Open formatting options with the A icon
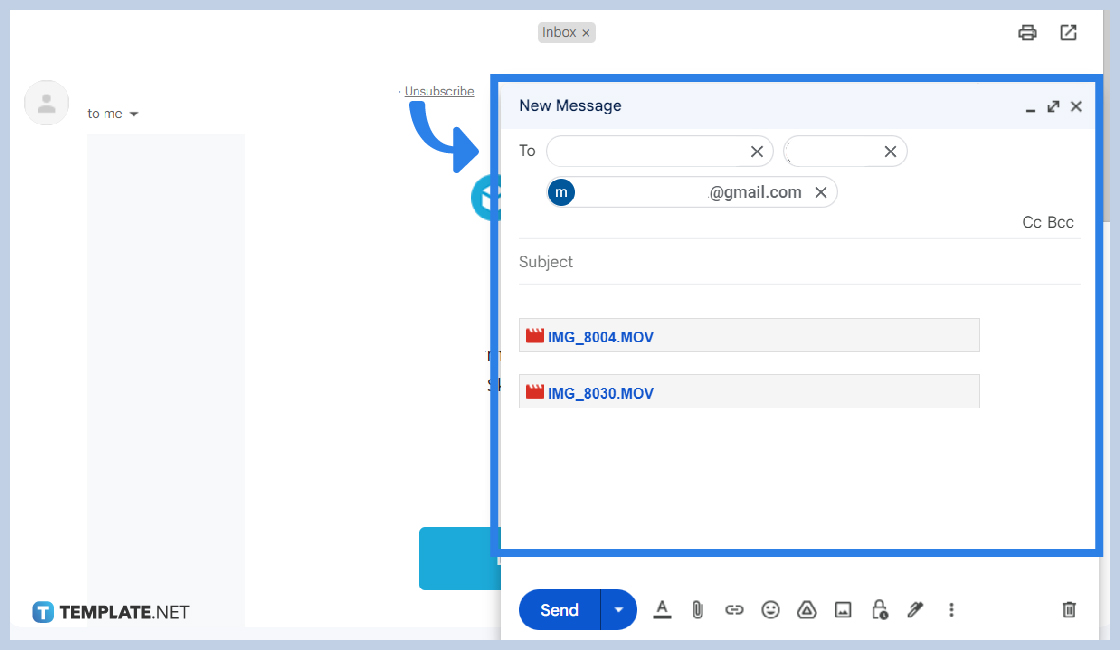The image size is (1120, 650). click(662, 609)
